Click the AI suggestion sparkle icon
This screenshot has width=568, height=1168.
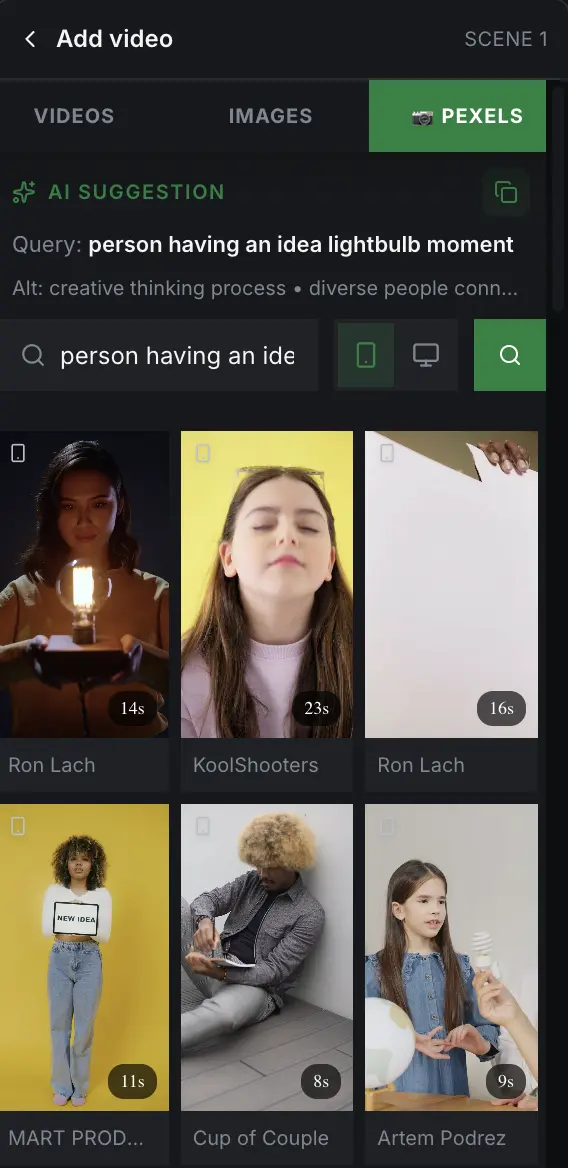[24, 192]
